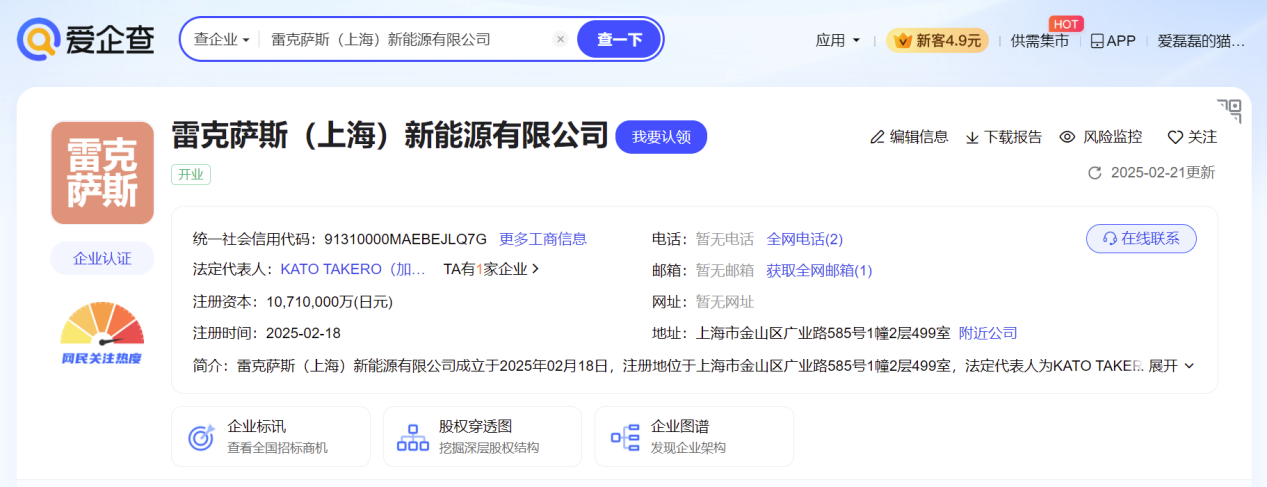Open the QR code icon in corner

pos(1228,111)
